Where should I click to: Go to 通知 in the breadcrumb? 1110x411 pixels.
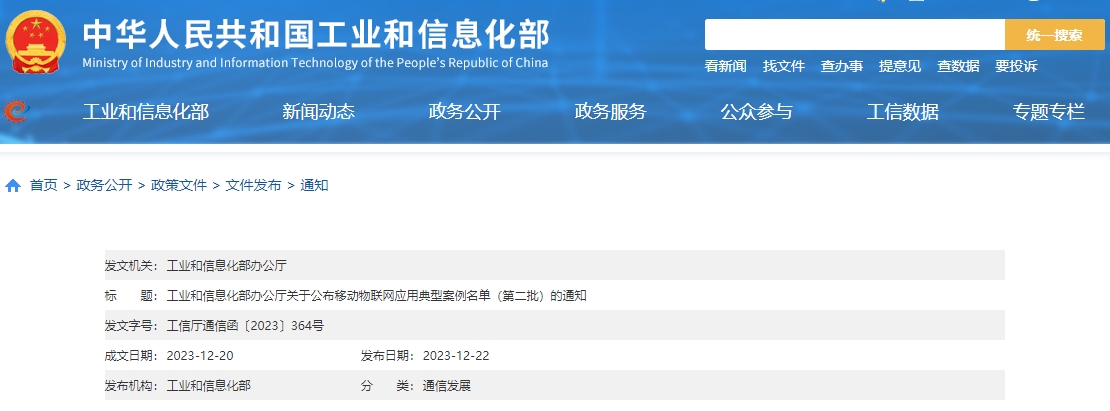tap(314, 186)
